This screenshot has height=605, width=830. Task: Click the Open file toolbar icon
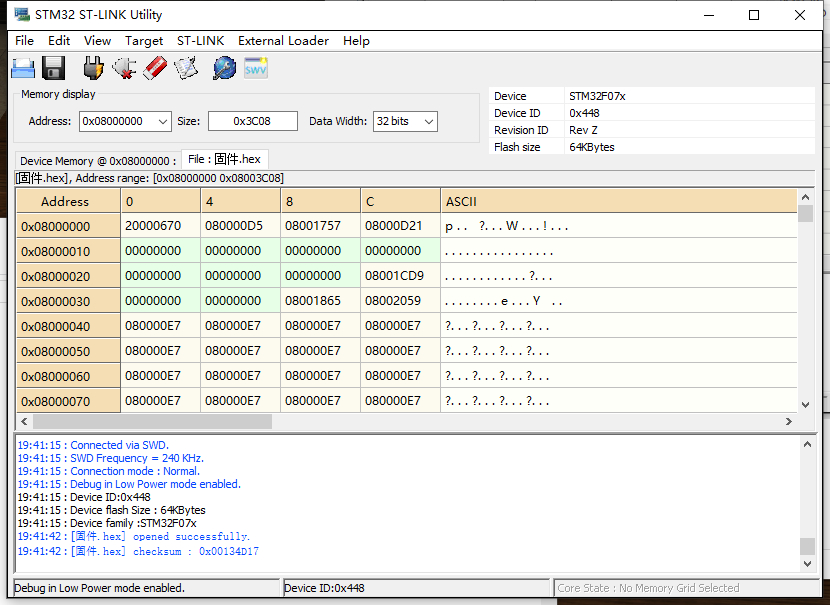tap(23, 68)
